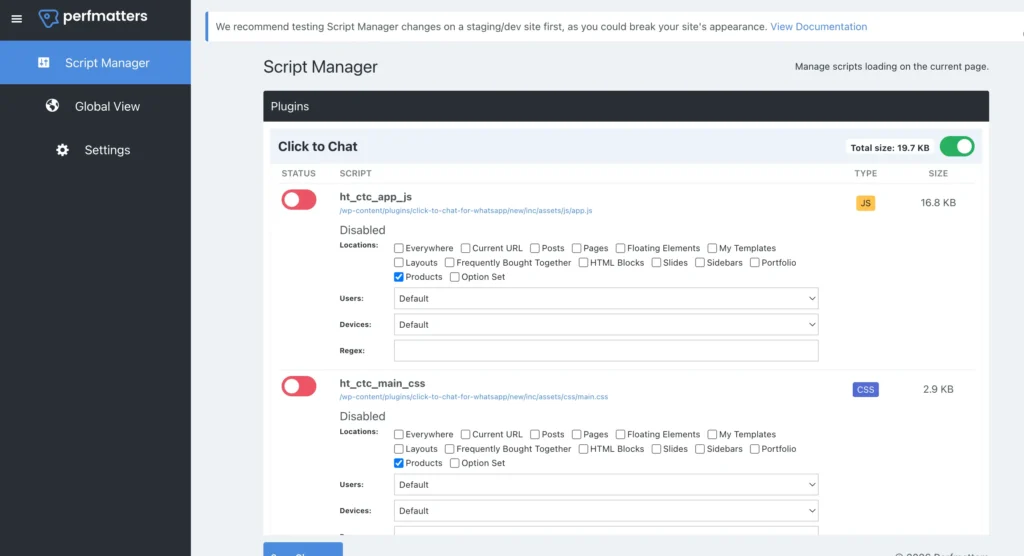Click the CSS type badge
The height and width of the screenshot is (556, 1024).
(865, 389)
